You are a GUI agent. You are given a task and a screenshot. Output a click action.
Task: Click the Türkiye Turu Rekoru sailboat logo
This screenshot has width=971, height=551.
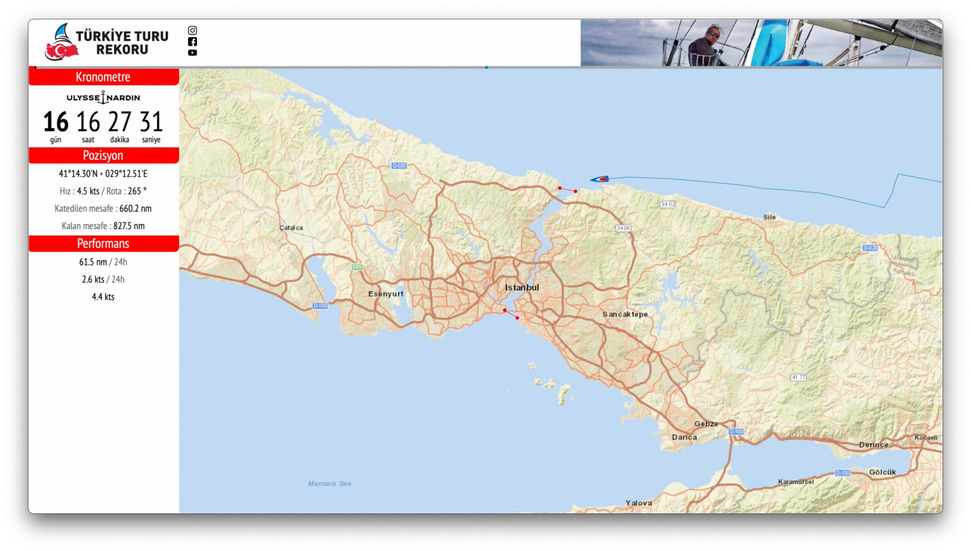click(61, 42)
